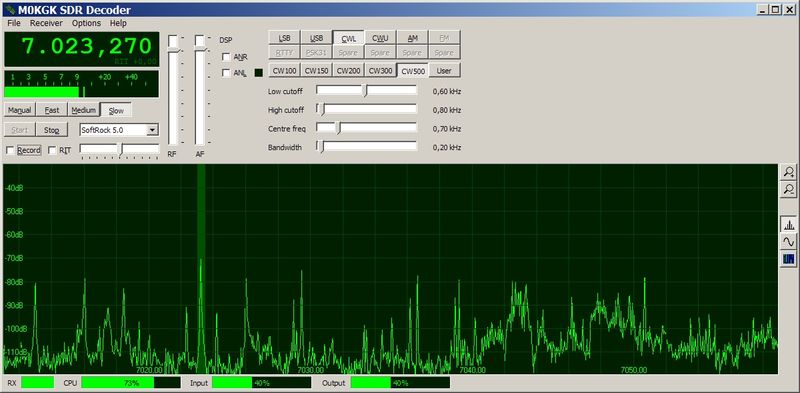The image size is (800, 393).
Task: Click the S-meter signal strength display
Action: click(x=82, y=84)
